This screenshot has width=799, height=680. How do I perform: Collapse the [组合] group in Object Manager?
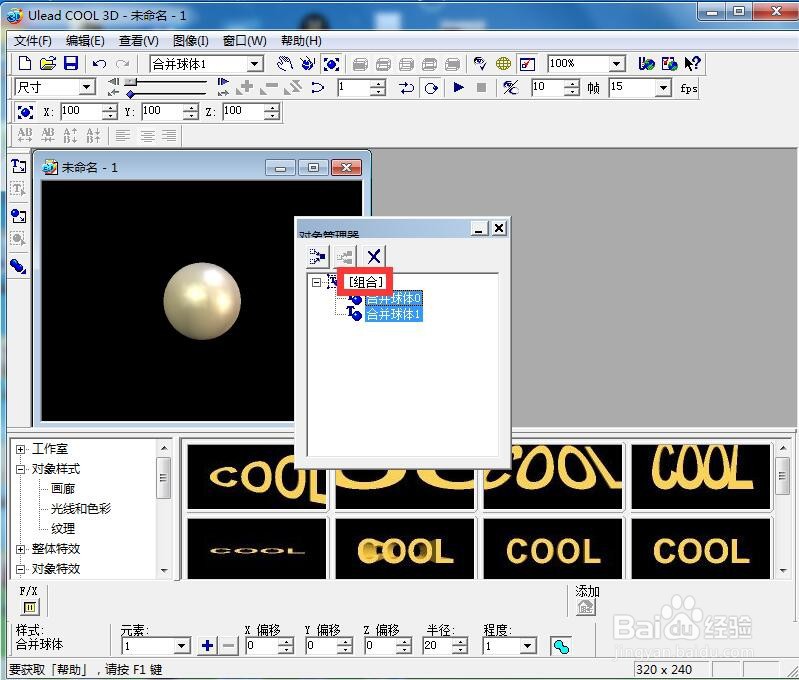[x=316, y=282]
